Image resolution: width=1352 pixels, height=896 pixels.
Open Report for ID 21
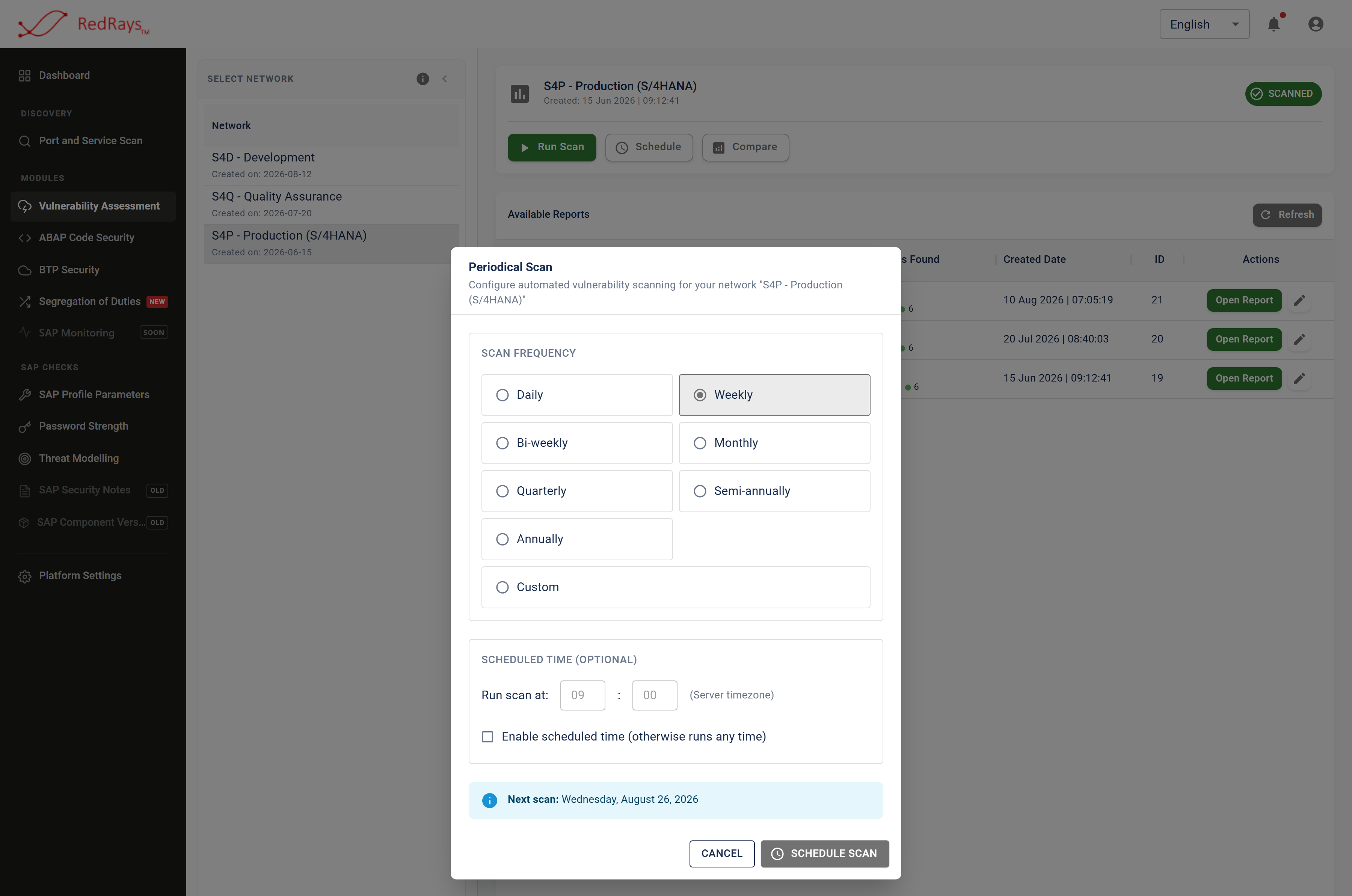pos(1244,300)
